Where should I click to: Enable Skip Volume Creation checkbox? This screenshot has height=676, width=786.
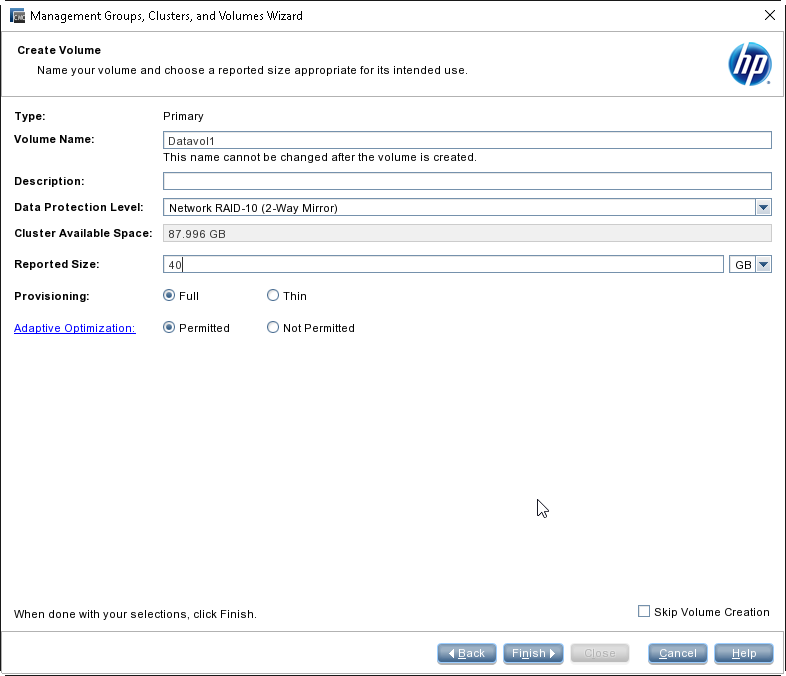pyautogui.click(x=644, y=611)
